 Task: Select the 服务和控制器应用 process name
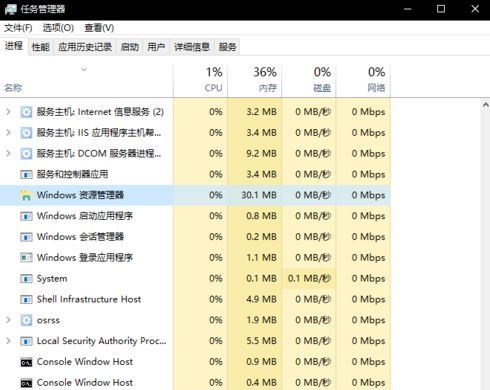[x=72, y=174]
